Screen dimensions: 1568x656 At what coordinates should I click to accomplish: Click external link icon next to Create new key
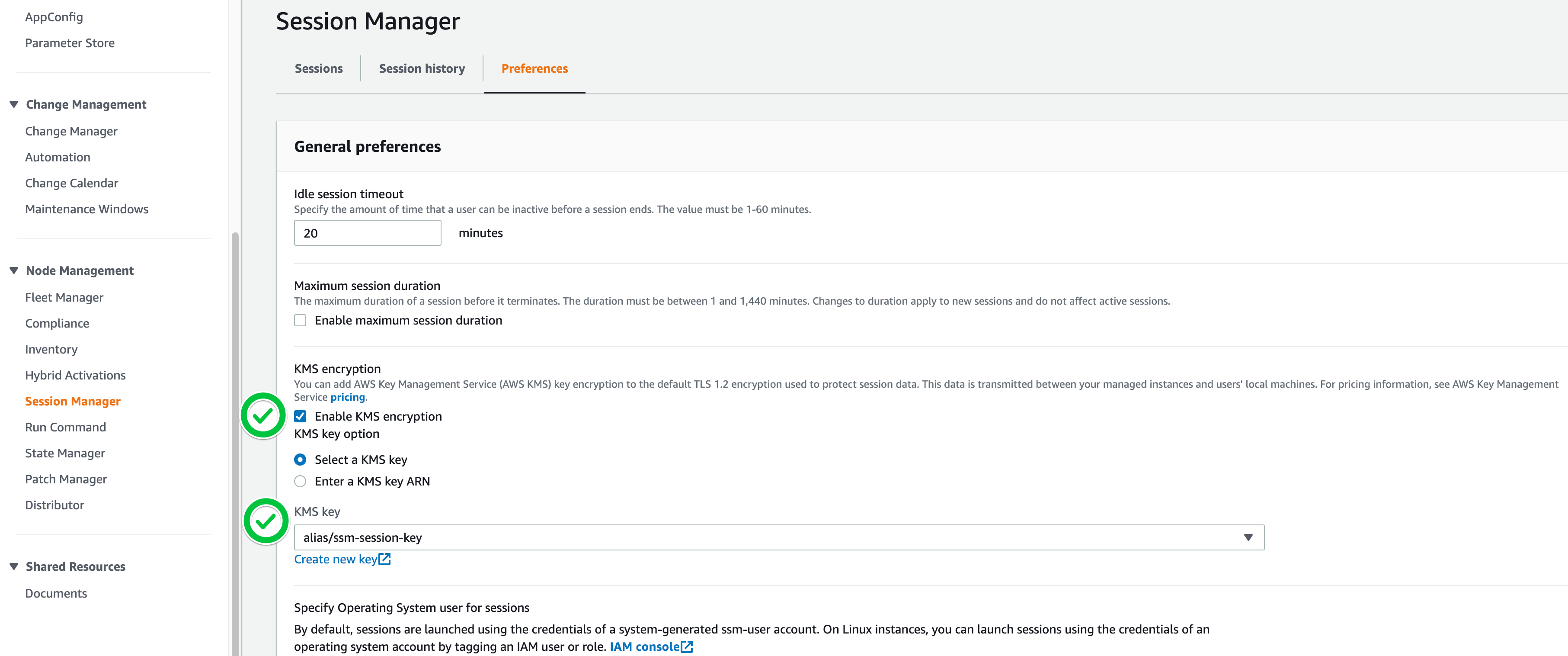pos(385,559)
